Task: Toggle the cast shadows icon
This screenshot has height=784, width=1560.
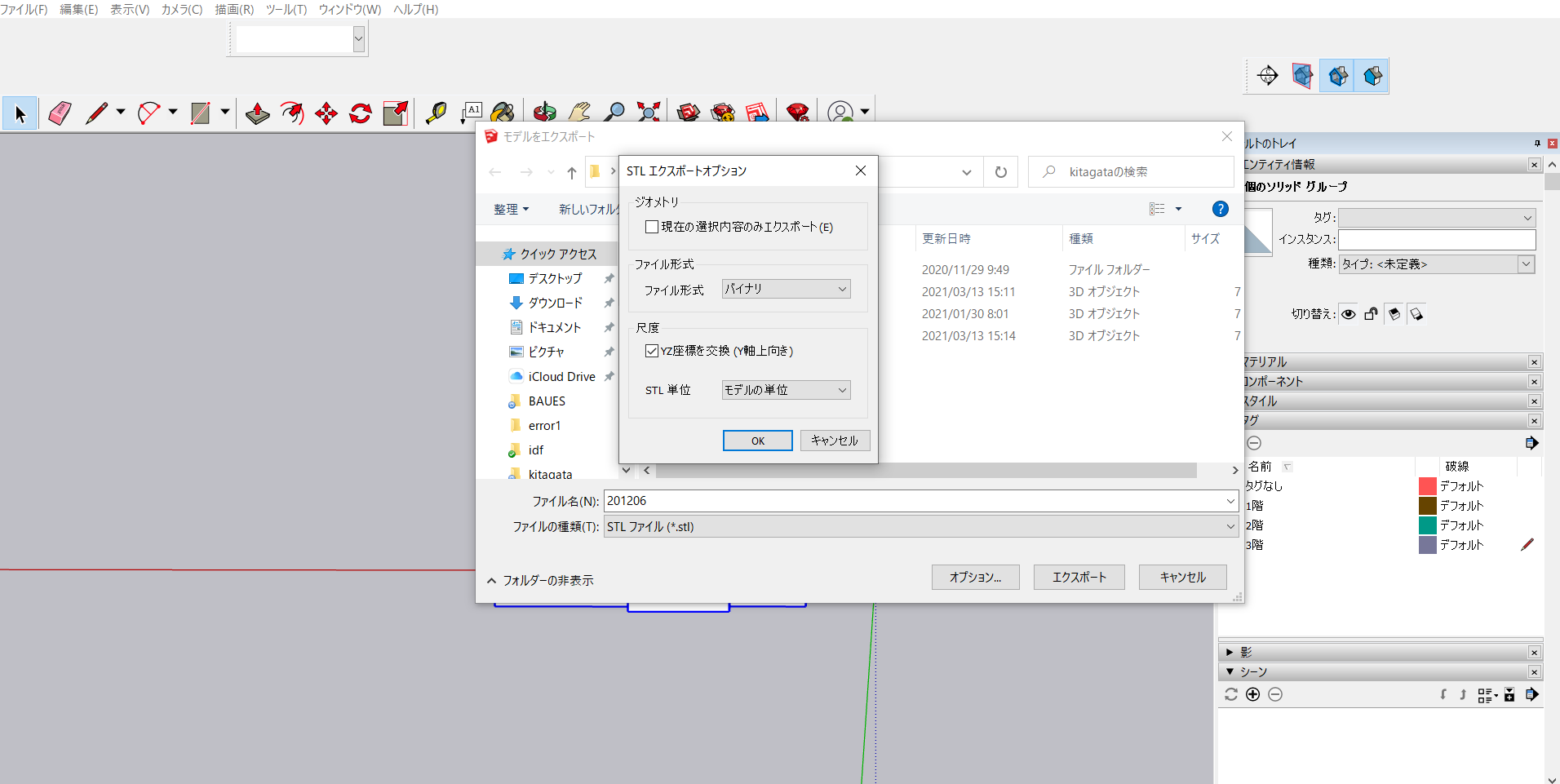Action: [1417, 314]
